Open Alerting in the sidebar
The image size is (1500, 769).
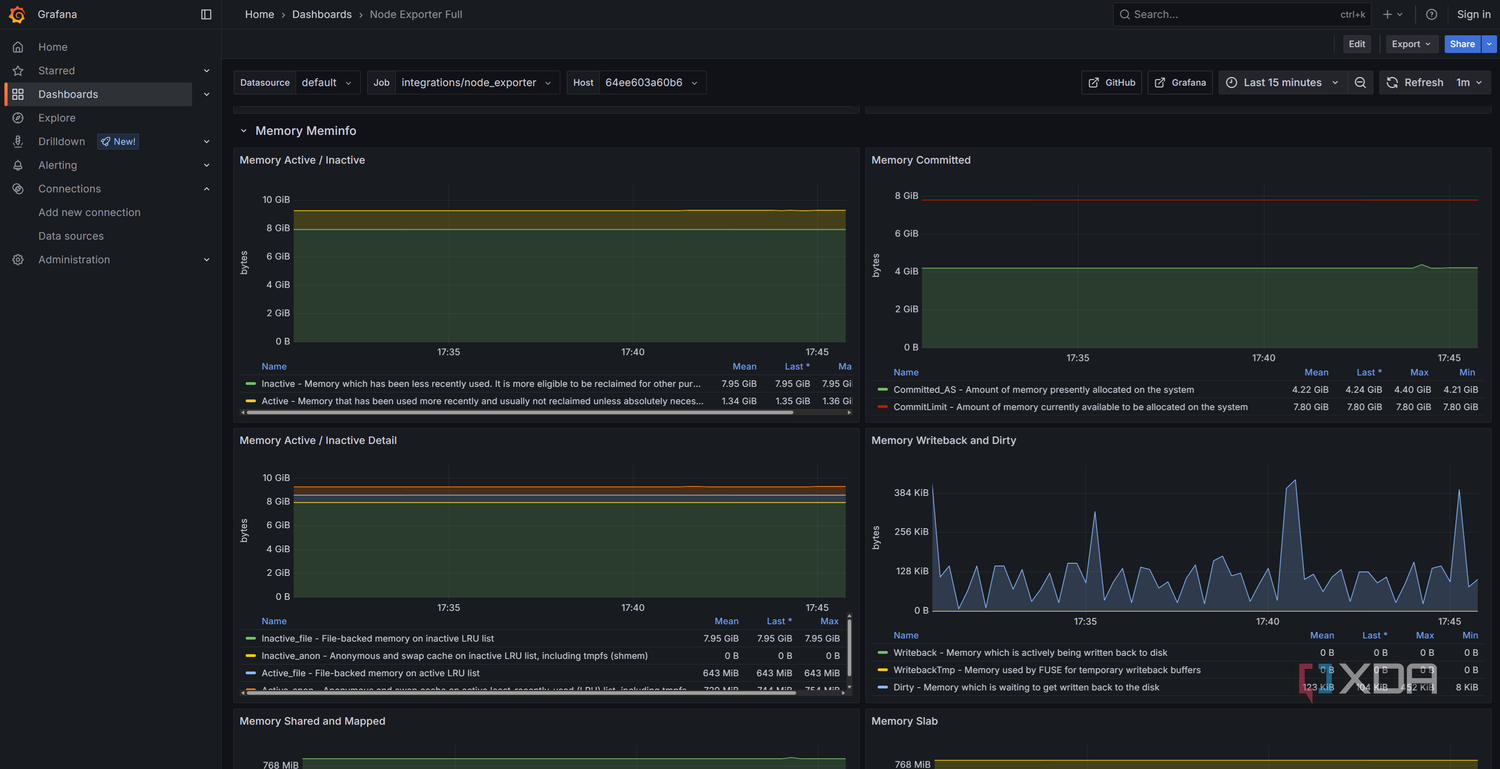click(x=57, y=165)
